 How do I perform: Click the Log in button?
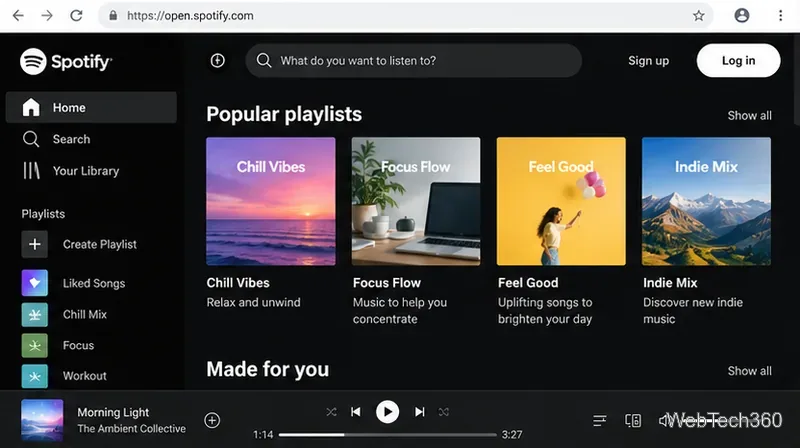click(x=738, y=61)
